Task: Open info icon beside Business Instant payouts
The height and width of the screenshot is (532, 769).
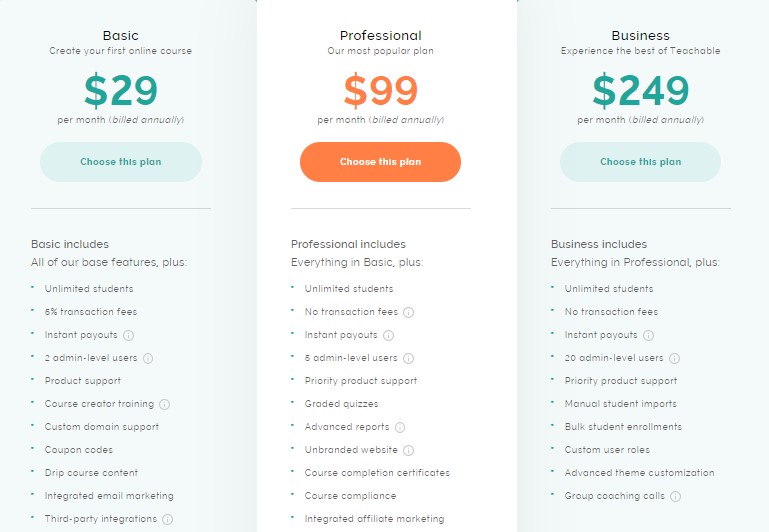Action: click(648, 335)
